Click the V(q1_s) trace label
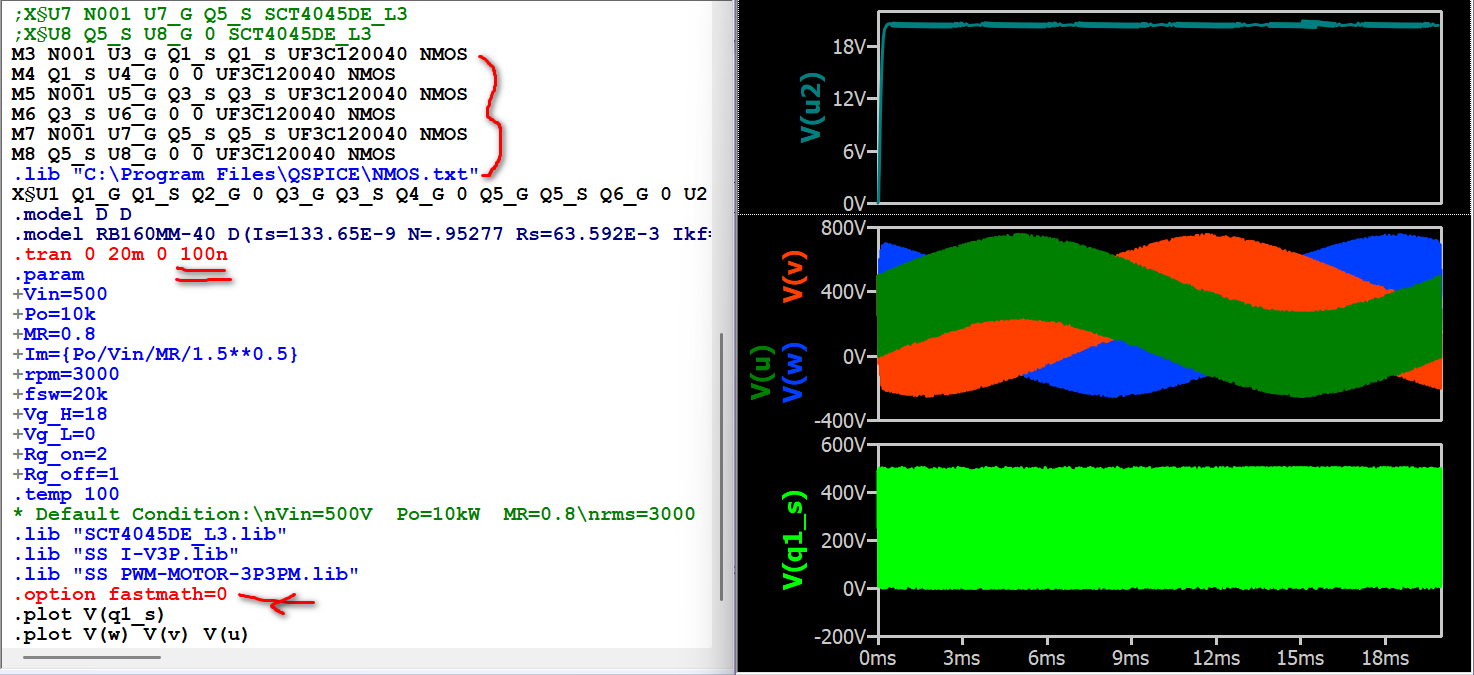This screenshot has height=675, width=1474. pyautogui.click(x=795, y=540)
